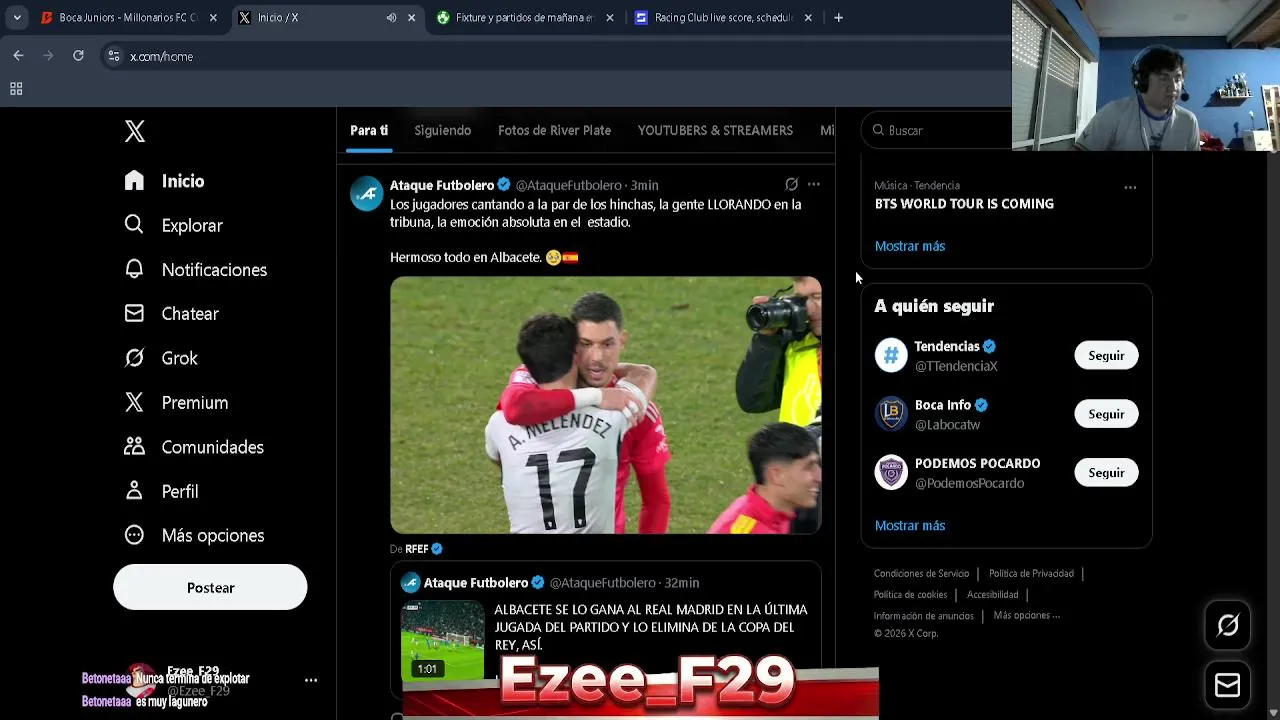Click site info icon in address bar
Image resolution: width=1280 pixels, height=720 pixels.
click(114, 56)
